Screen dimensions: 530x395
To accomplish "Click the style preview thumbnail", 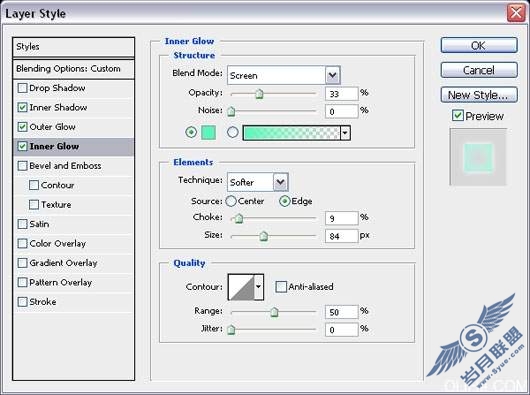I will click(478, 157).
